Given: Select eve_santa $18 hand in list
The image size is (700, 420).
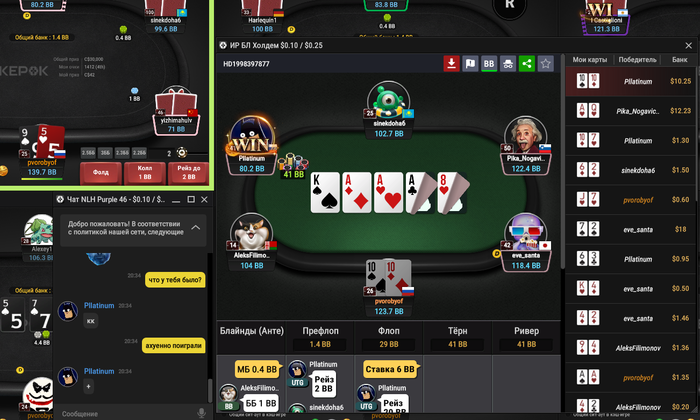Looking at the screenshot, I should [630, 229].
